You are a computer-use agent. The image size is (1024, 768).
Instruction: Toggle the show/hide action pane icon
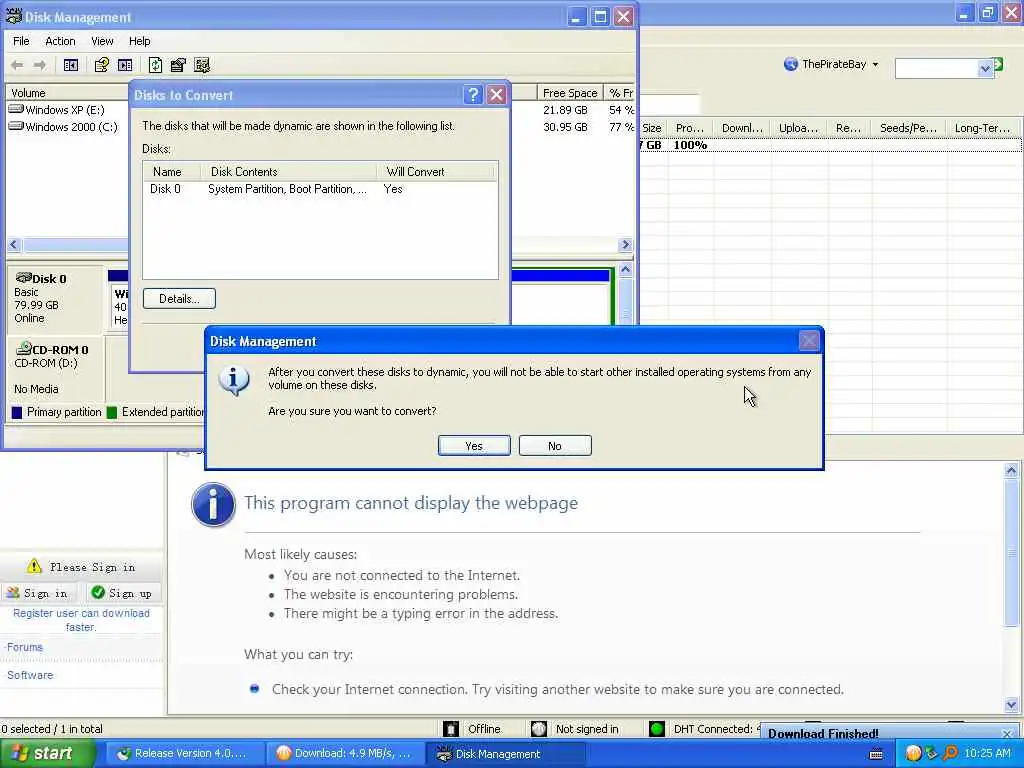pos(125,65)
